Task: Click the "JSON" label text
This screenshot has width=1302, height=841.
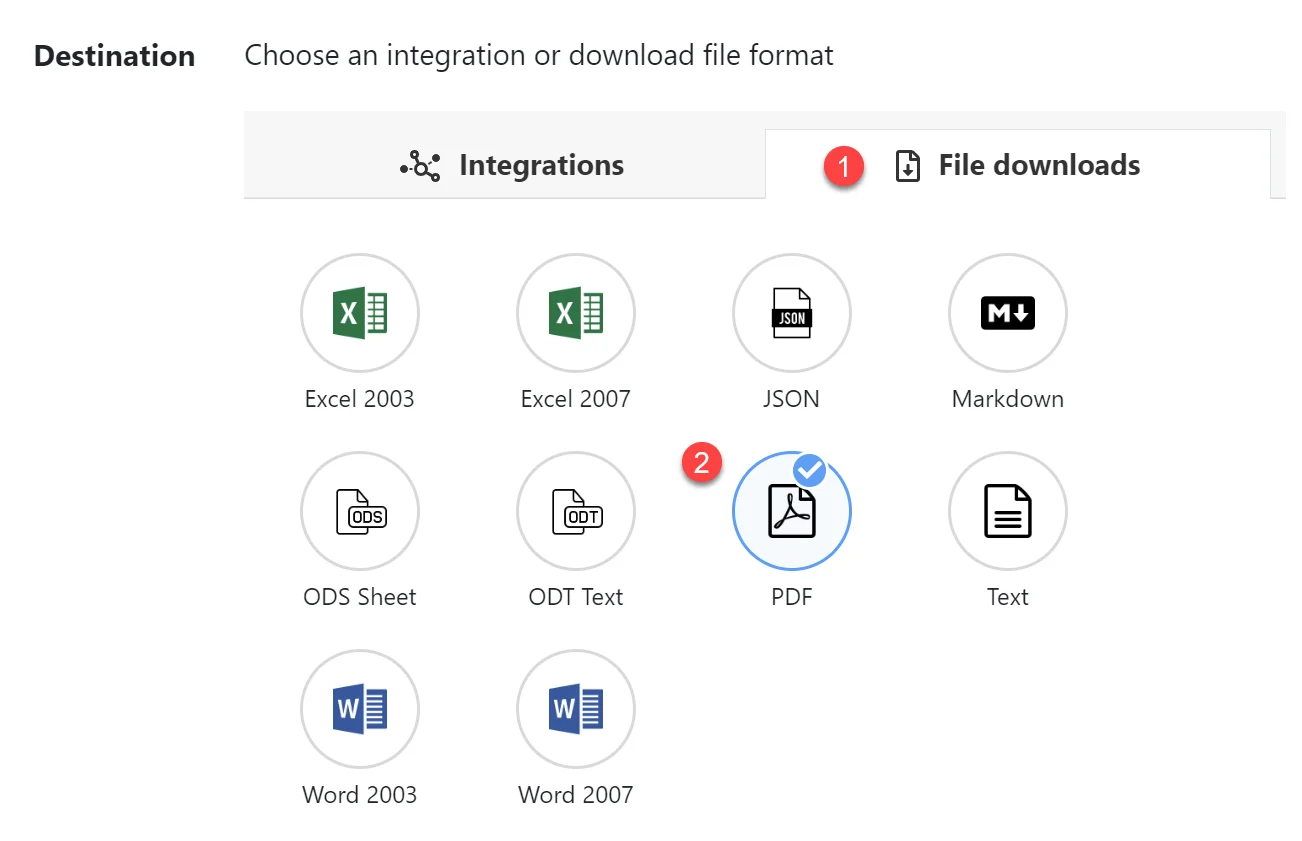Action: [x=792, y=399]
